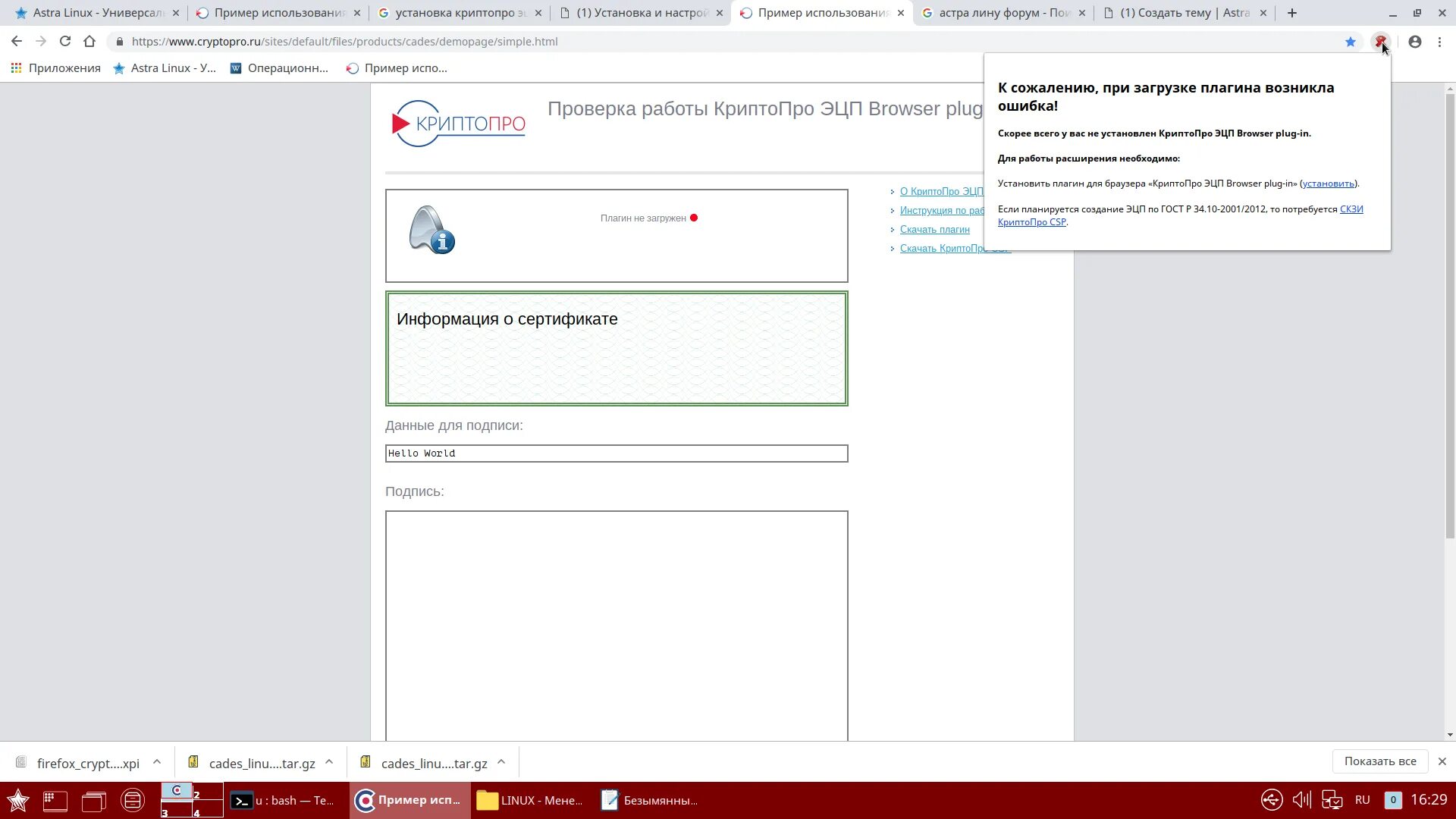The image size is (1456, 819).
Task: Open Astra Linux start menu star
Action: [x=18, y=800]
